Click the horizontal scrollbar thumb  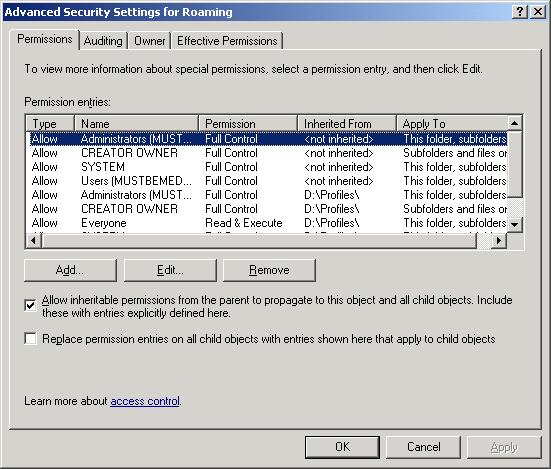coord(259,241)
